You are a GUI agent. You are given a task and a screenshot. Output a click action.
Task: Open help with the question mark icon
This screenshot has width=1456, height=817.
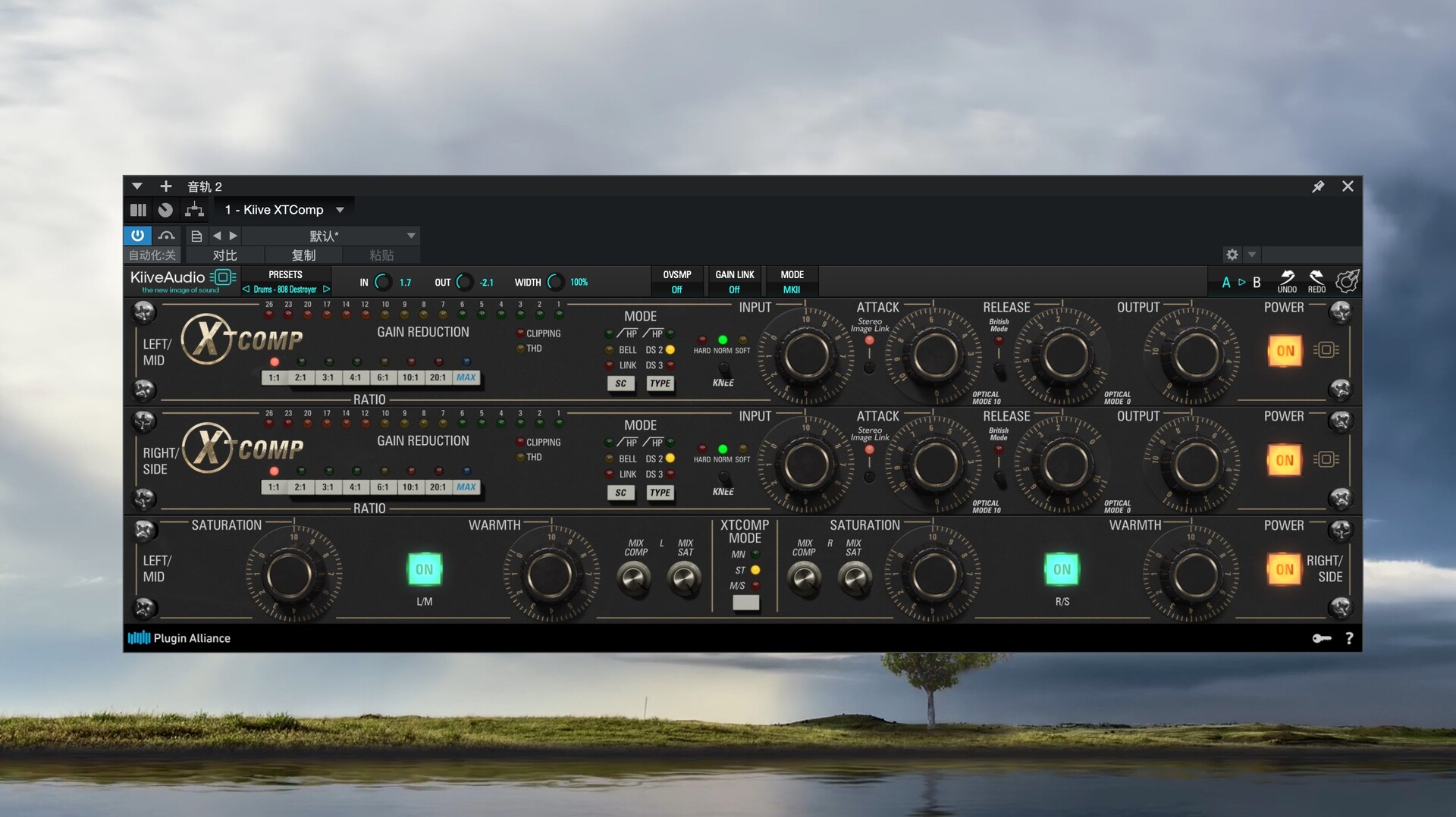point(1349,638)
